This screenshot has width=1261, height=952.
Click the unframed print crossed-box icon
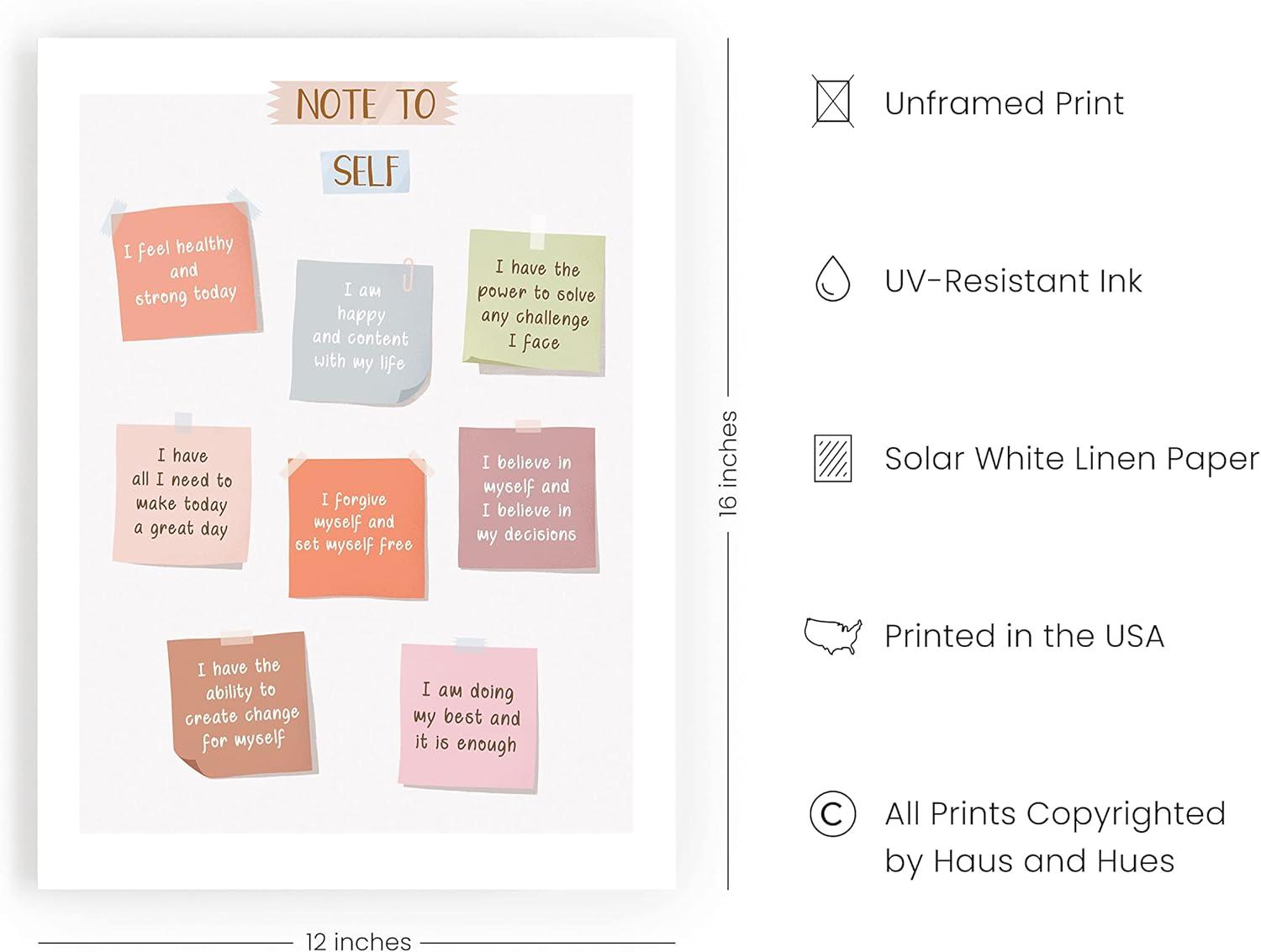pos(832,102)
